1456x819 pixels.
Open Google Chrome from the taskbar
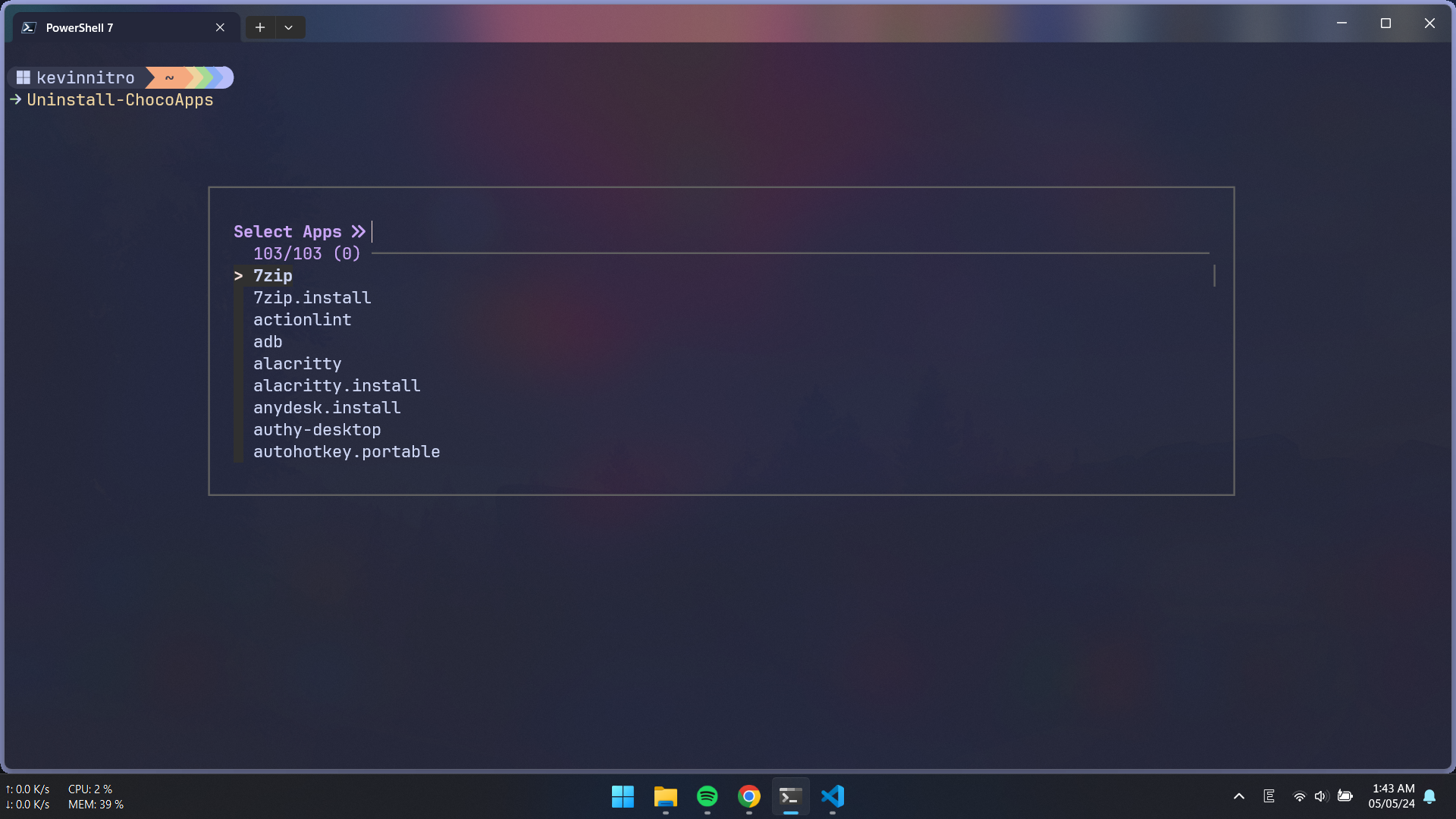click(748, 796)
